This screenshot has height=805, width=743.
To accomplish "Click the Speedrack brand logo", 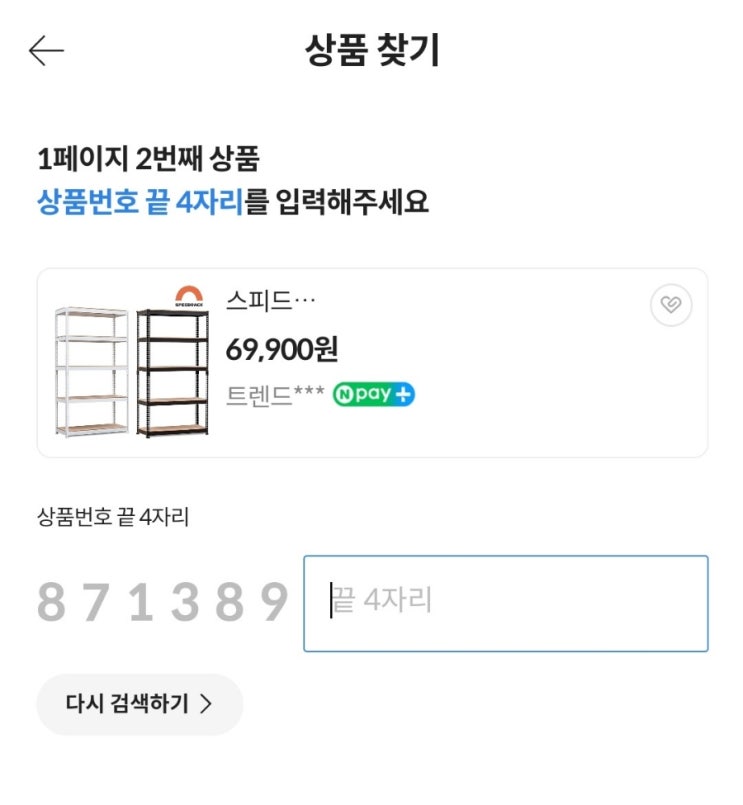I will pyautogui.click(x=189, y=294).
